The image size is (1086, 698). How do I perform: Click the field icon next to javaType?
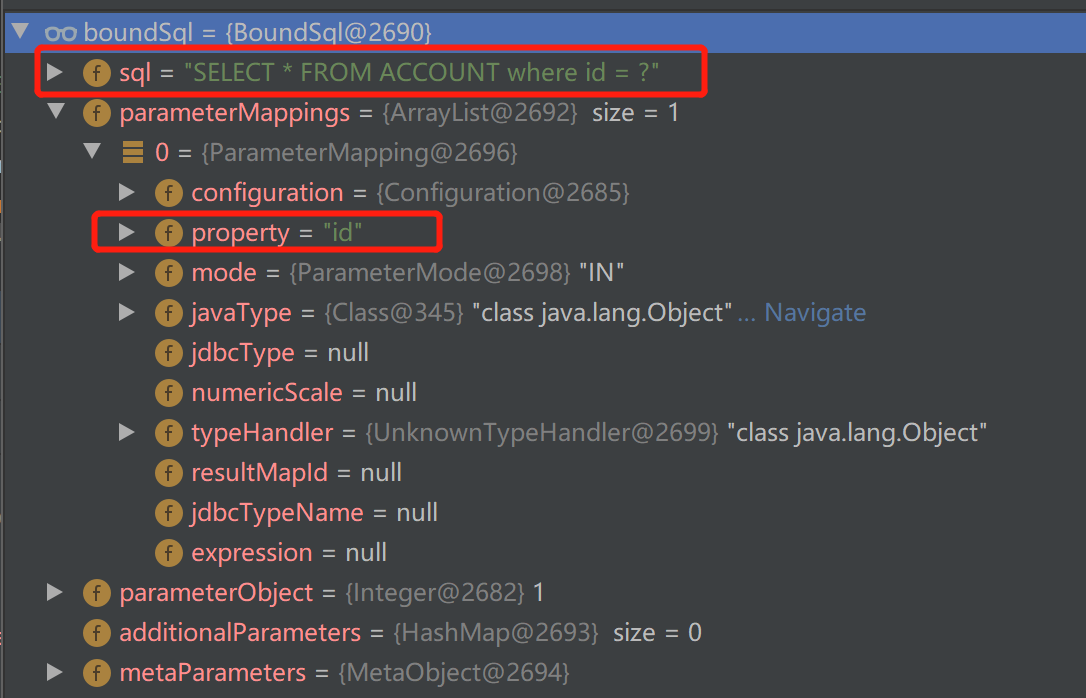pyautogui.click(x=169, y=313)
